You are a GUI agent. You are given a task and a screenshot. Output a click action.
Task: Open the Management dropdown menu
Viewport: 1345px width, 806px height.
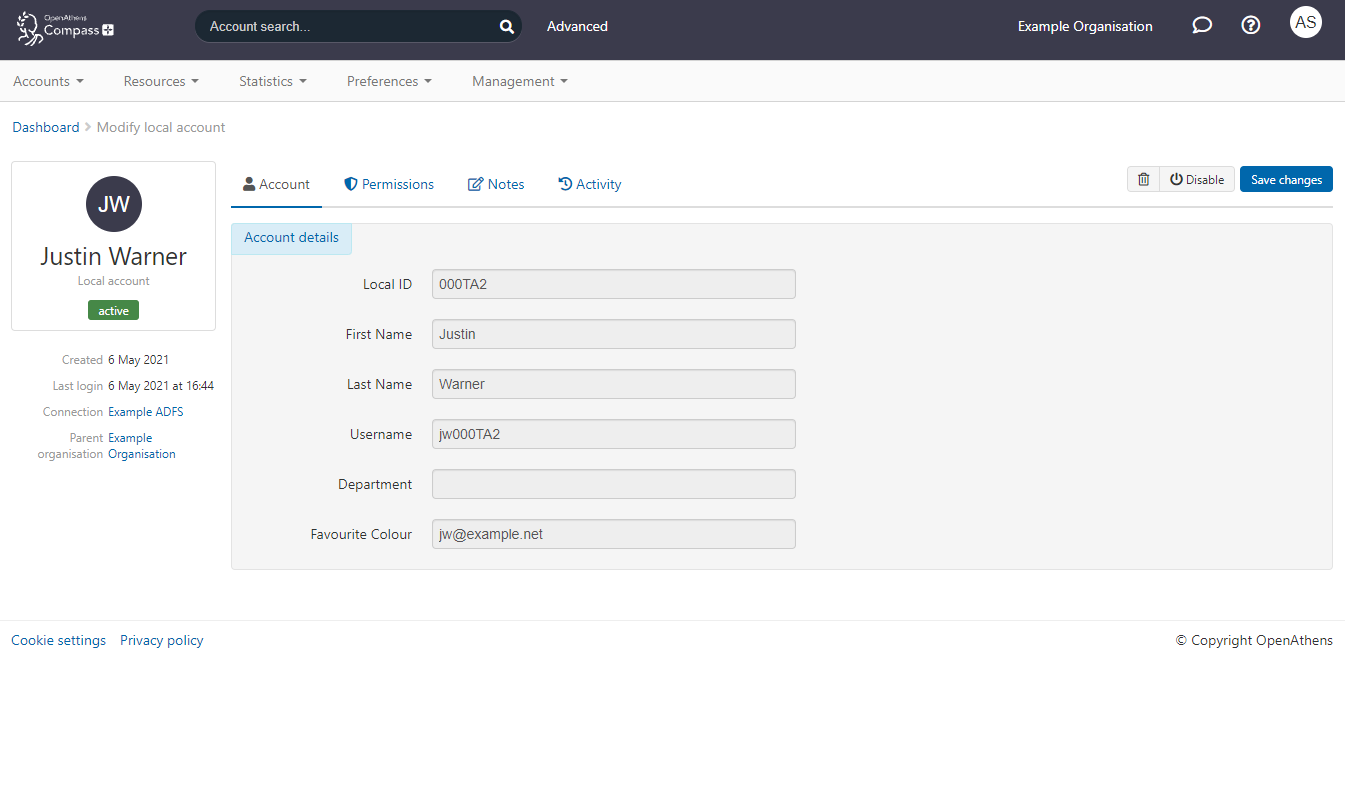pos(519,81)
